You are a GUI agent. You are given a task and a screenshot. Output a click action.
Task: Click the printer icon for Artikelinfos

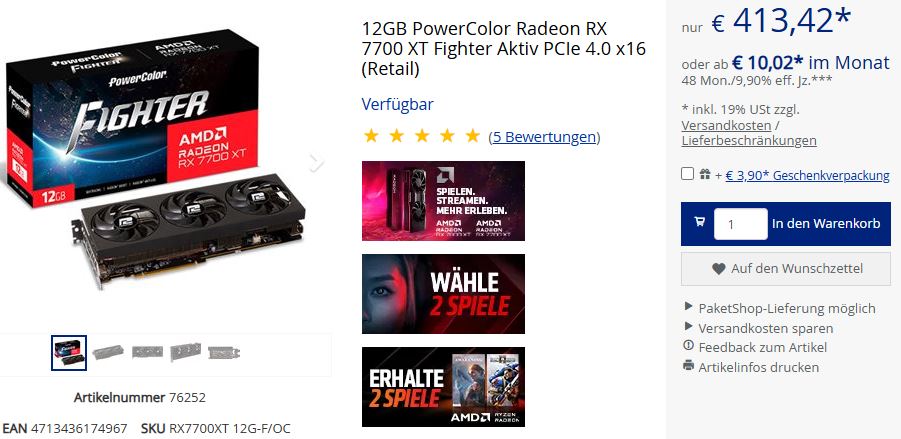point(688,365)
